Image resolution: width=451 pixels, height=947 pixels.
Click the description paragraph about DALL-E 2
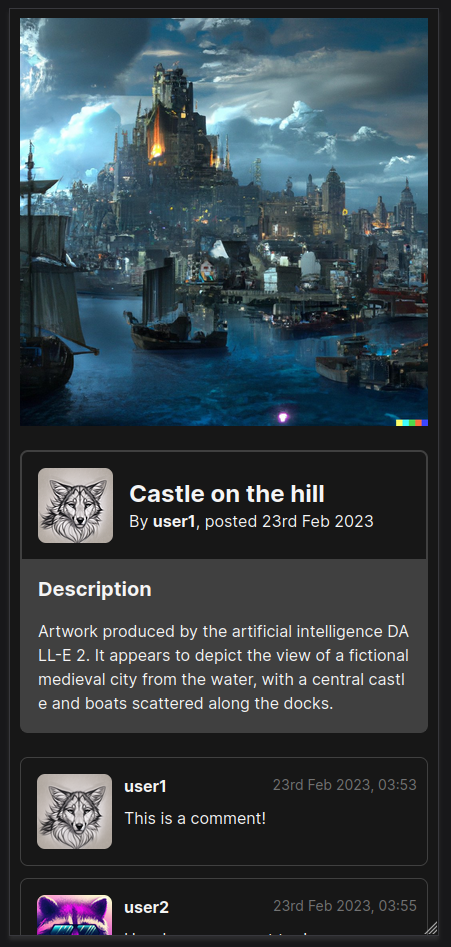[224, 667]
